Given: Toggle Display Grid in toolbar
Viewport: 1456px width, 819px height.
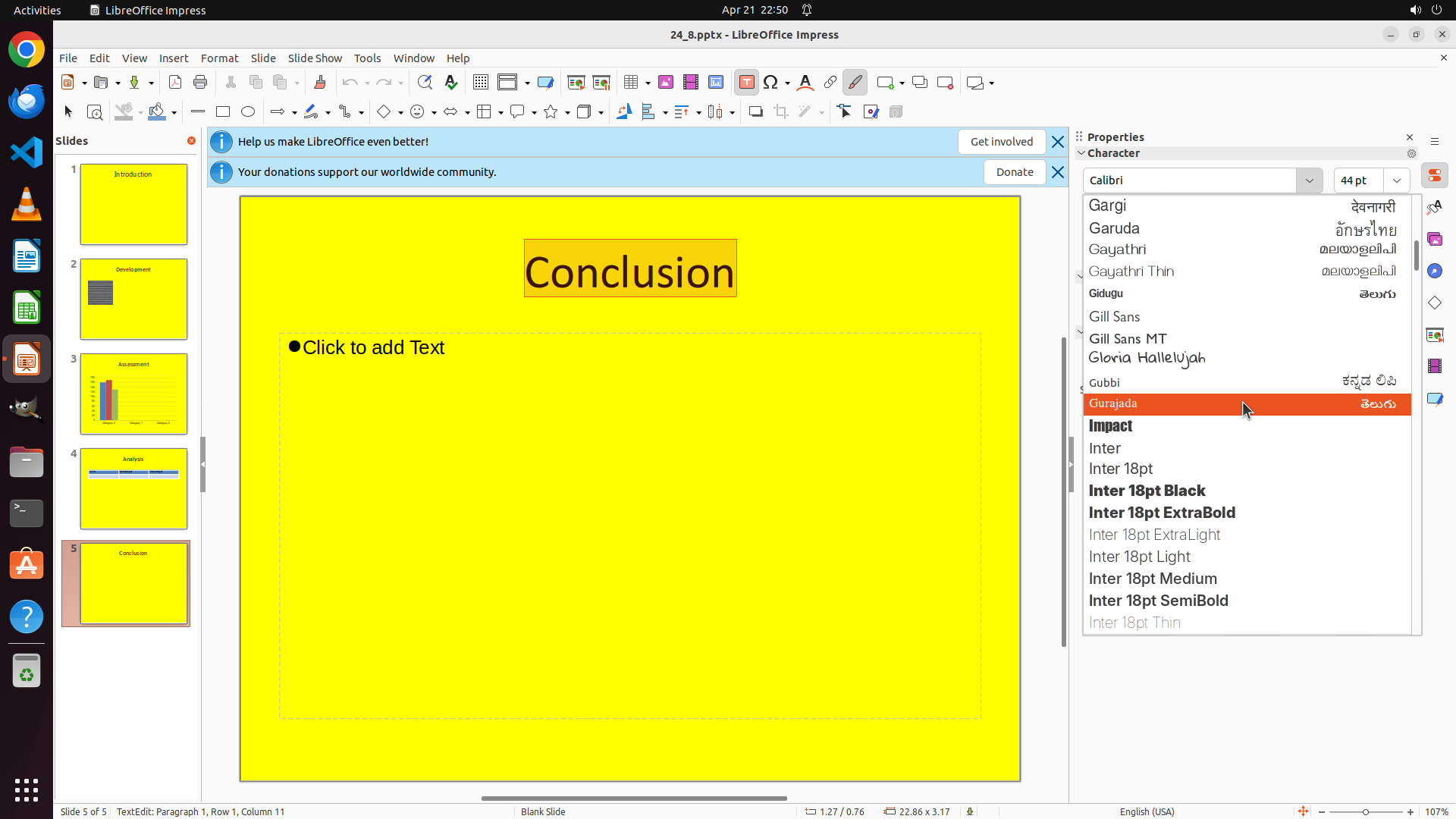Looking at the screenshot, I should point(481,83).
